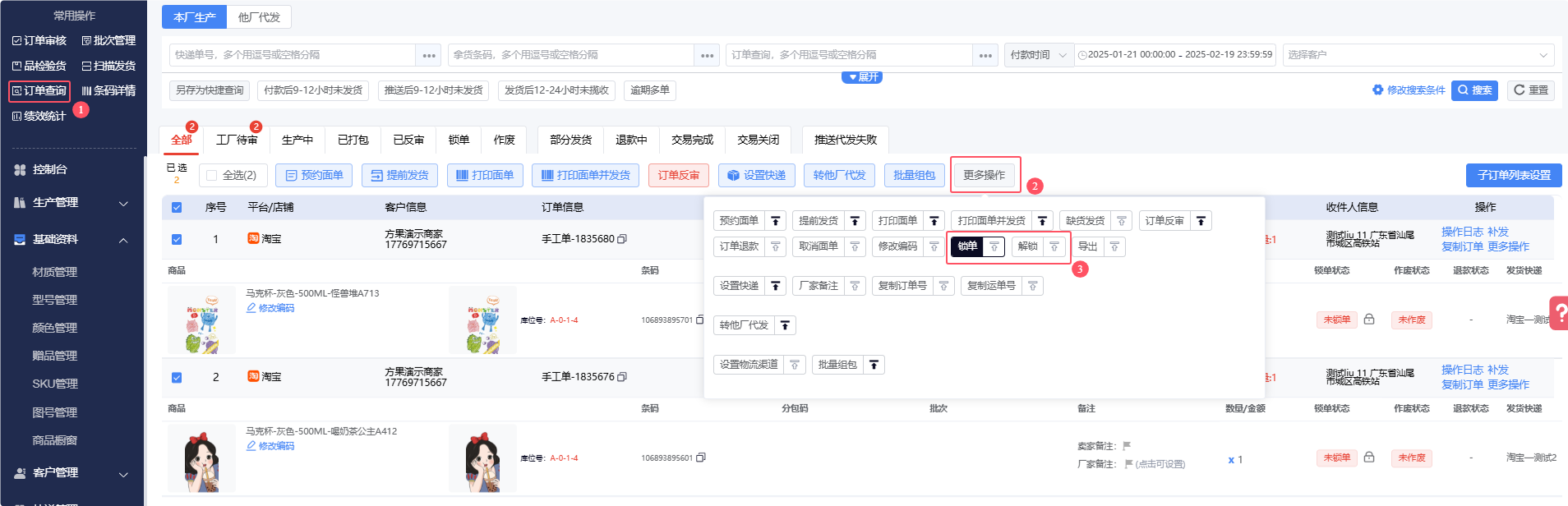Open the red help question mark icon
Viewport: 1568px width, 506px height.
tap(1559, 313)
